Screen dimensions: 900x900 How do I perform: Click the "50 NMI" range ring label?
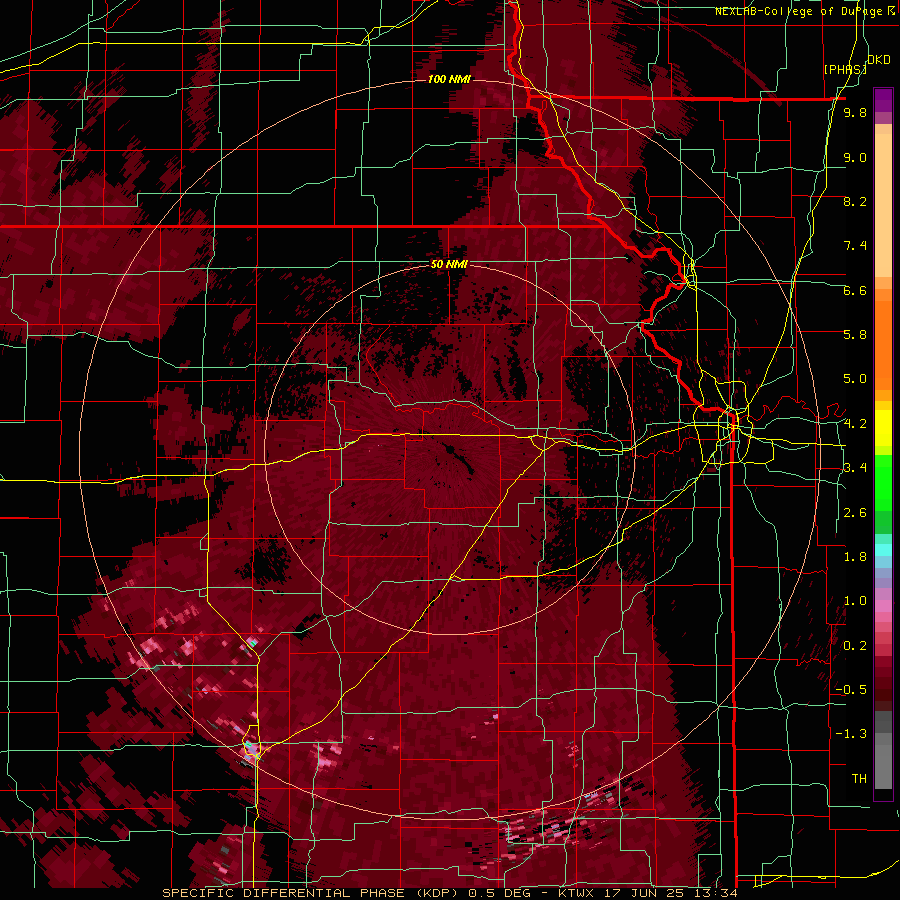coord(449,264)
